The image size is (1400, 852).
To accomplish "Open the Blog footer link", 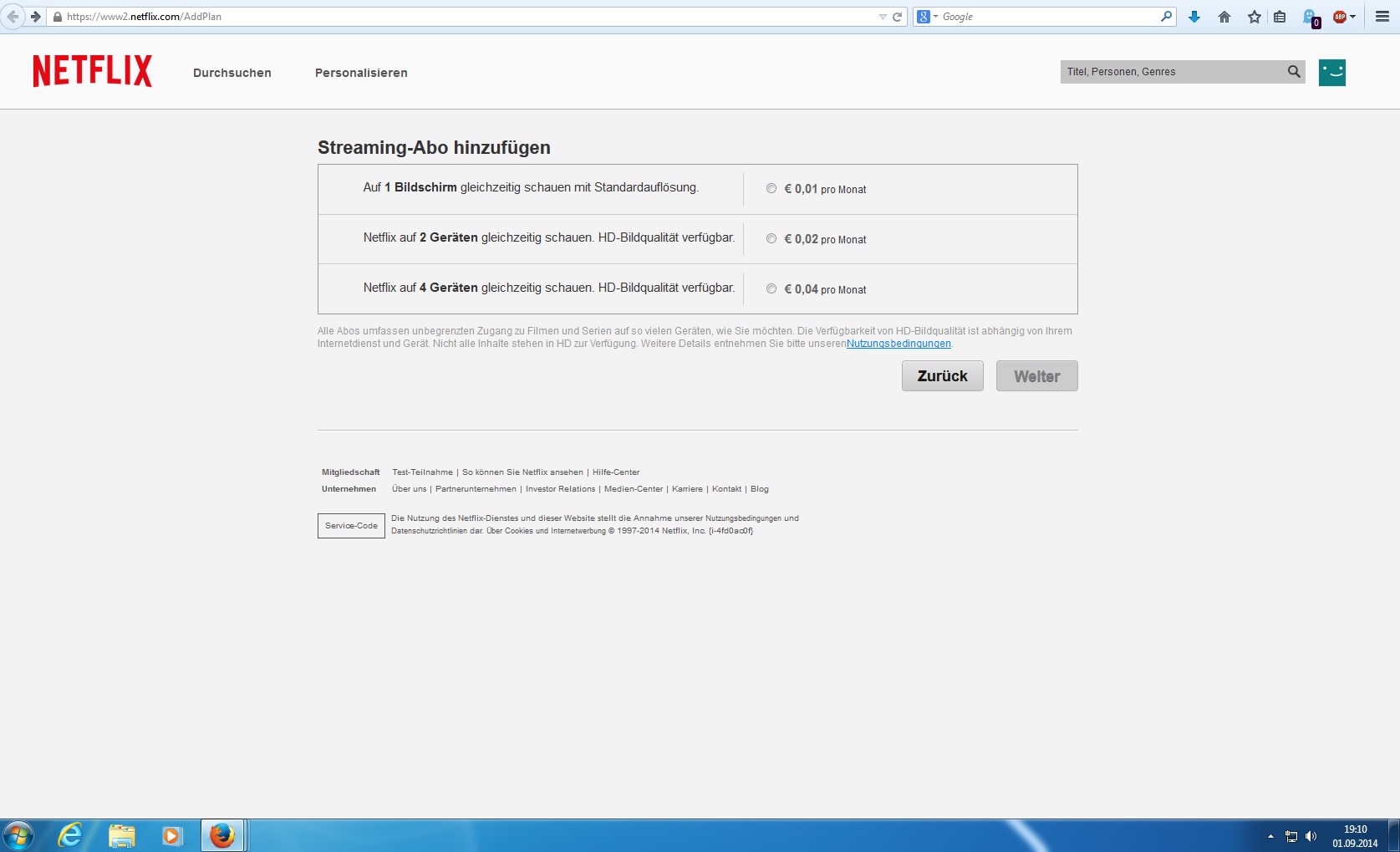I will [760, 489].
